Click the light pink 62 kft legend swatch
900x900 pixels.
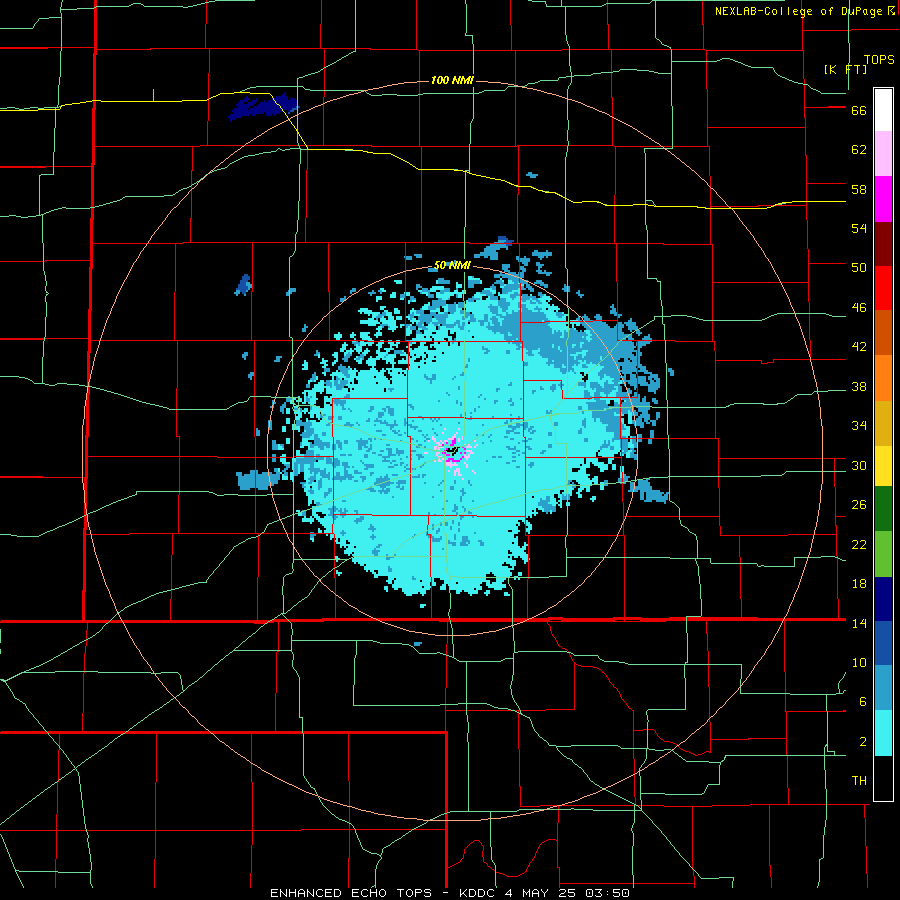(x=883, y=153)
